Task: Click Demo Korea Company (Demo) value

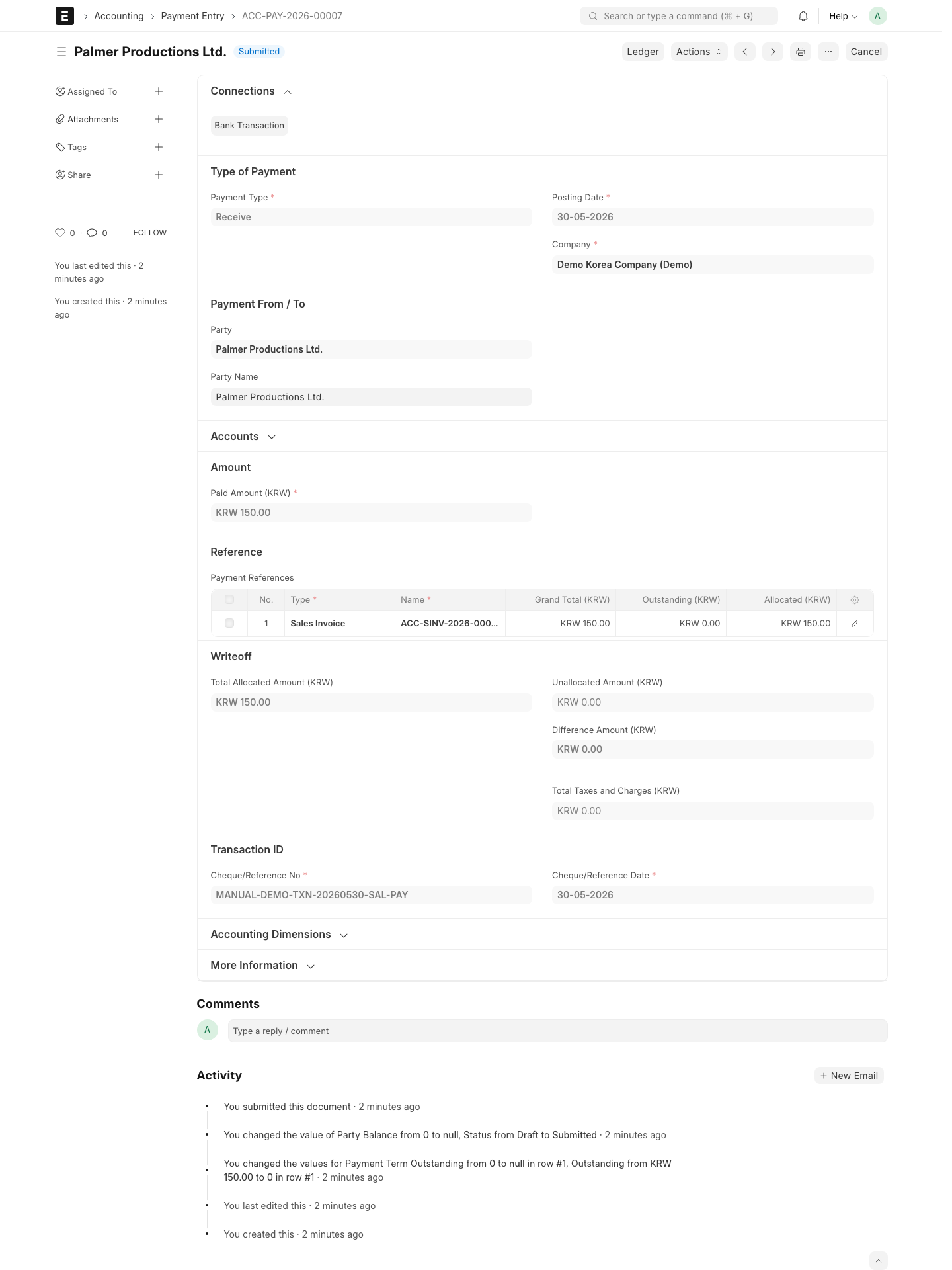Action: click(x=713, y=265)
